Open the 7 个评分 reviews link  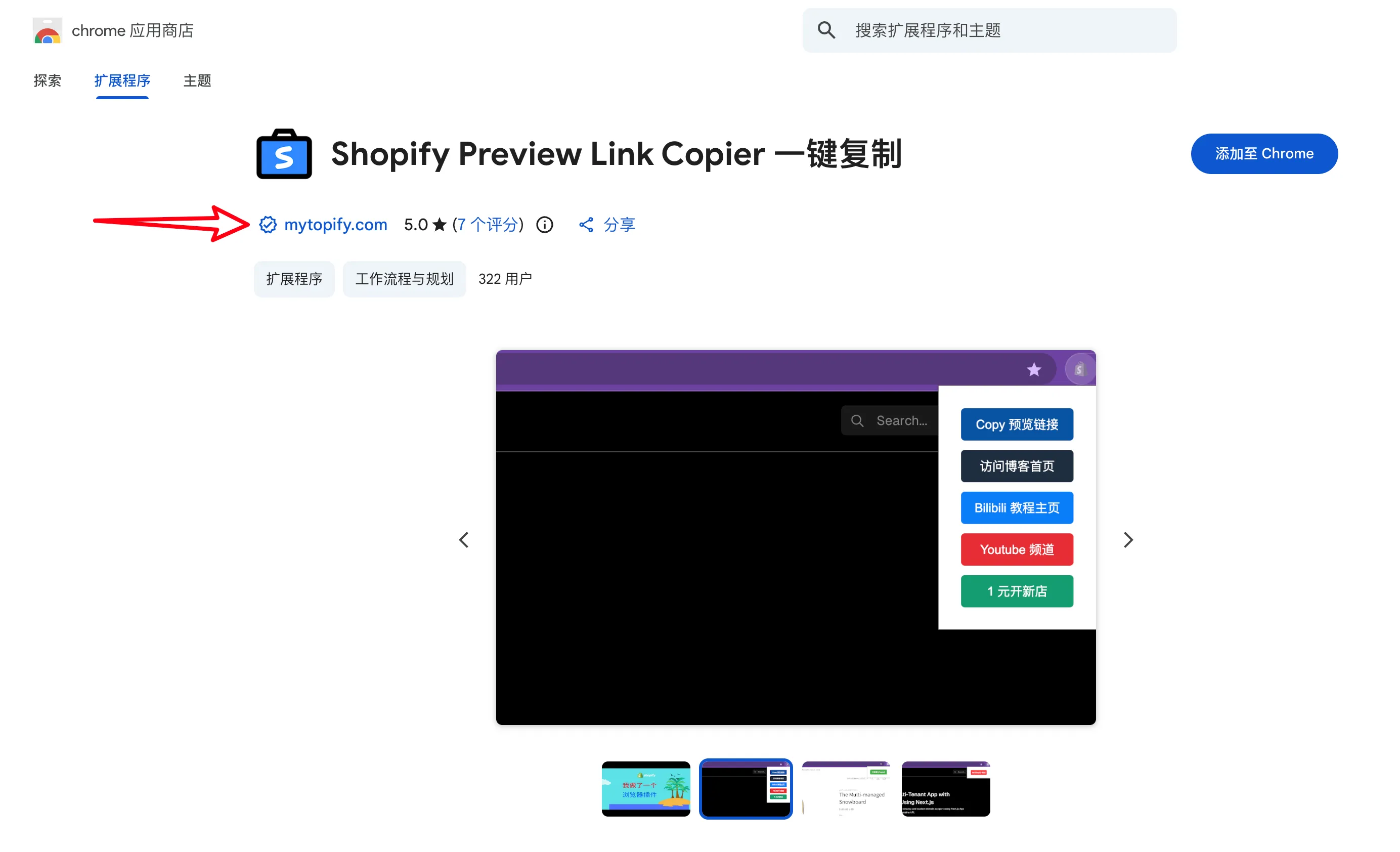[x=488, y=225]
